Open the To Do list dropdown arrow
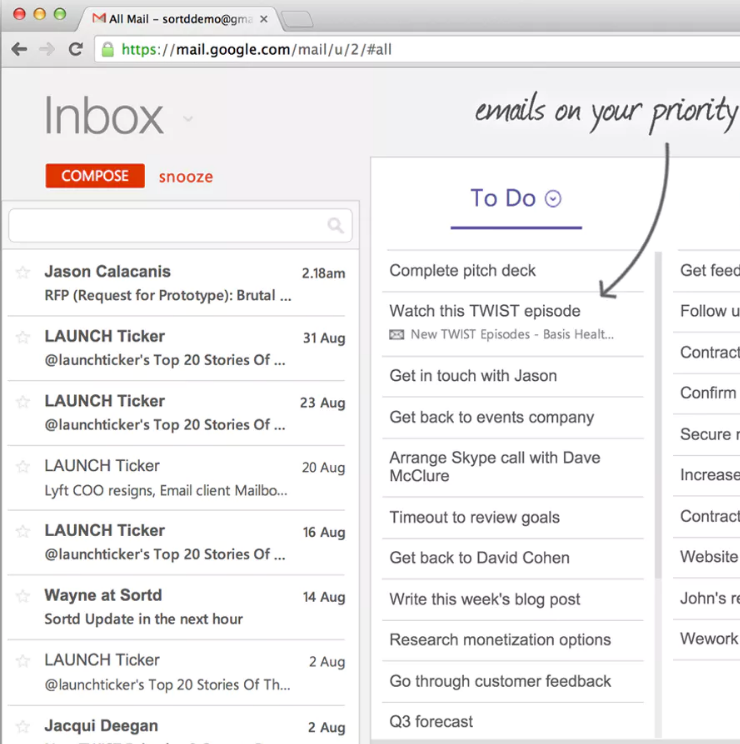Viewport: 740px width, 744px height. tap(553, 199)
